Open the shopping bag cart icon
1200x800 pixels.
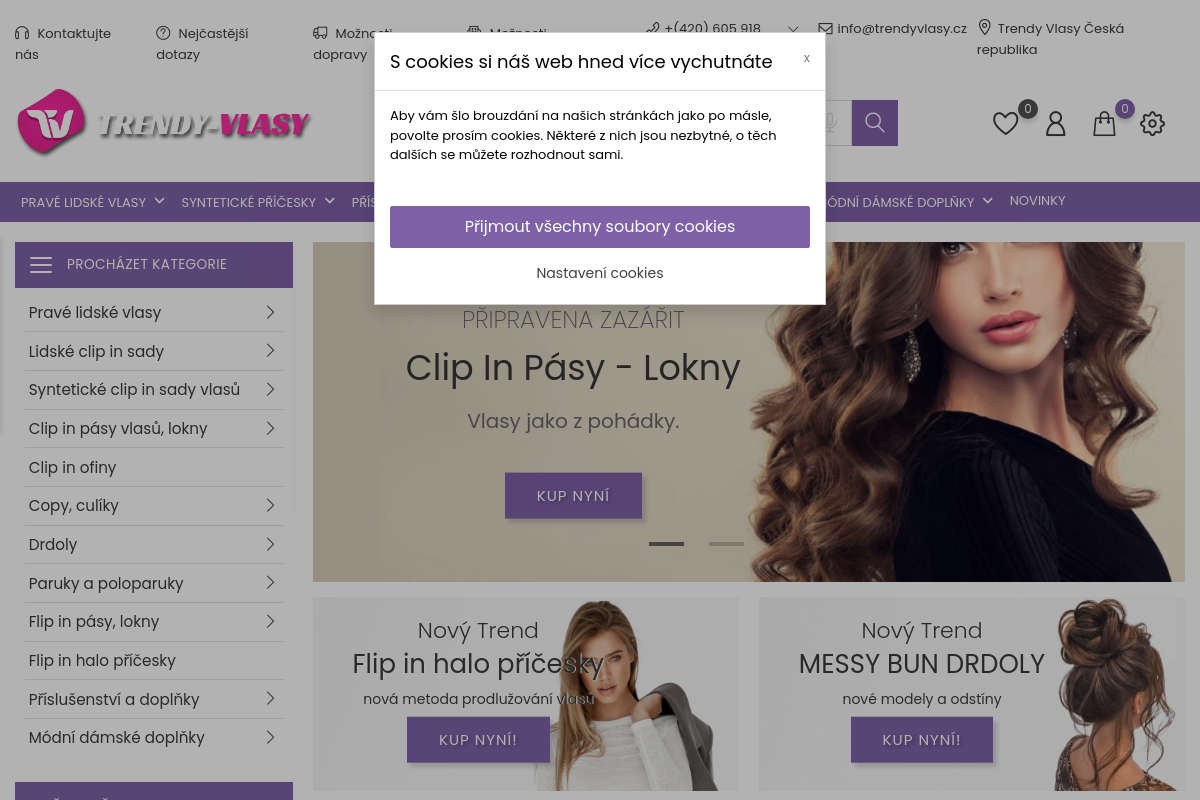tap(1104, 124)
